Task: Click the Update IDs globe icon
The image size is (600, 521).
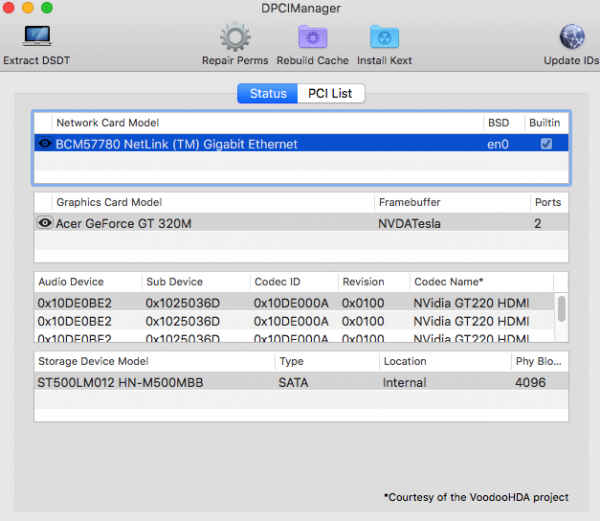Action: pyautogui.click(x=572, y=39)
